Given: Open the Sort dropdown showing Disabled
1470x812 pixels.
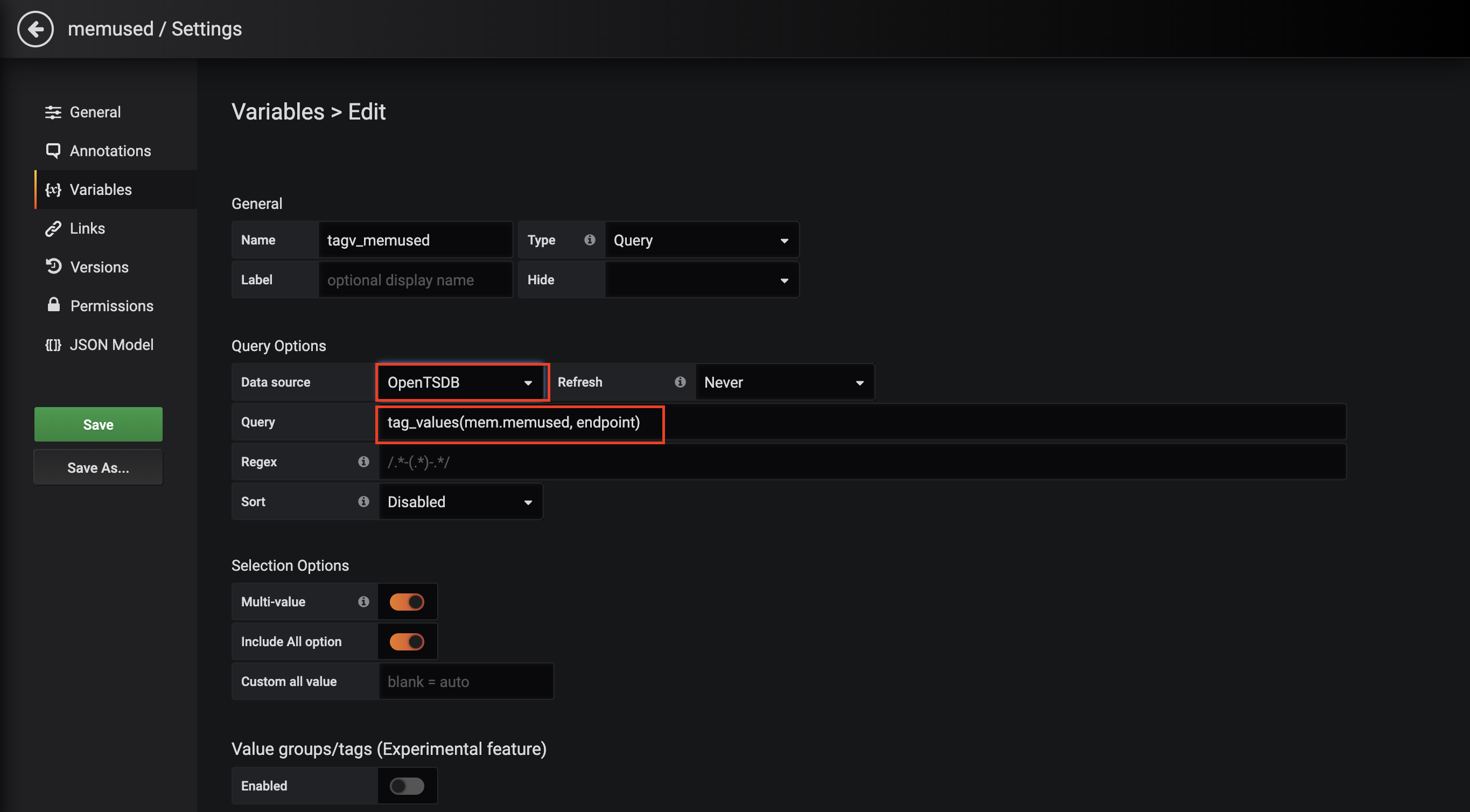Looking at the screenshot, I should 460,502.
